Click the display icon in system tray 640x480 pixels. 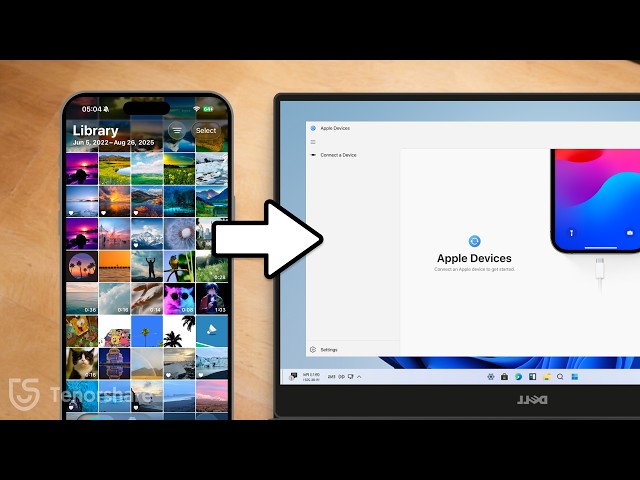click(x=351, y=377)
